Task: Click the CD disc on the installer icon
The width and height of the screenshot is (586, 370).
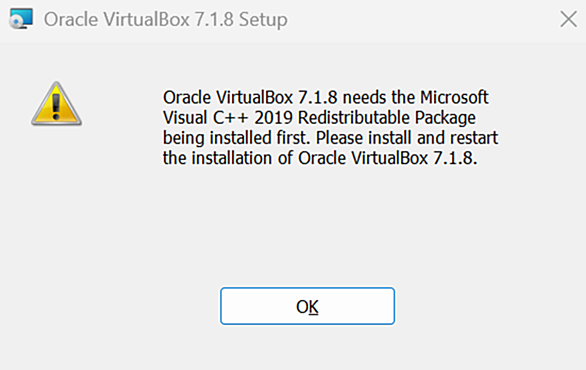Action: click(x=16, y=23)
